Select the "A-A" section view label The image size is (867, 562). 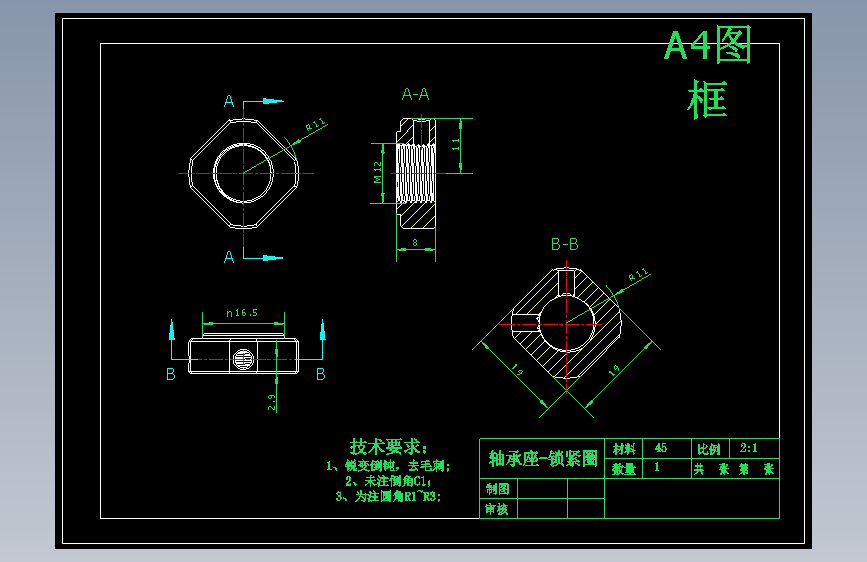pos(415,95)
